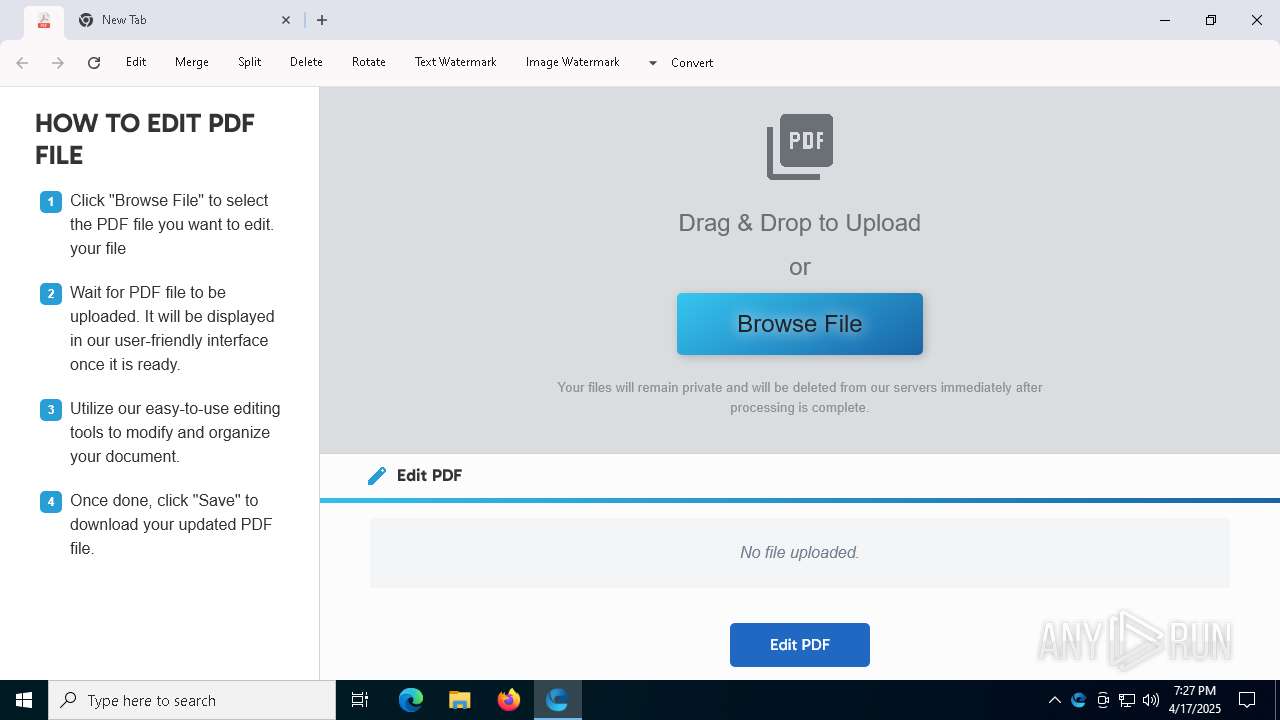Select the New Tab browser tab

(x=185, y=20)
